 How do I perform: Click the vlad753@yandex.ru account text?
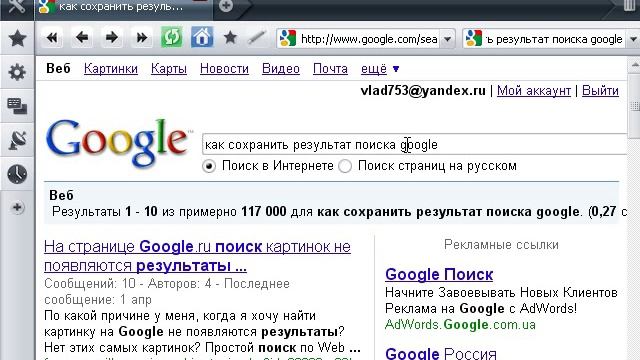(423, 91)
